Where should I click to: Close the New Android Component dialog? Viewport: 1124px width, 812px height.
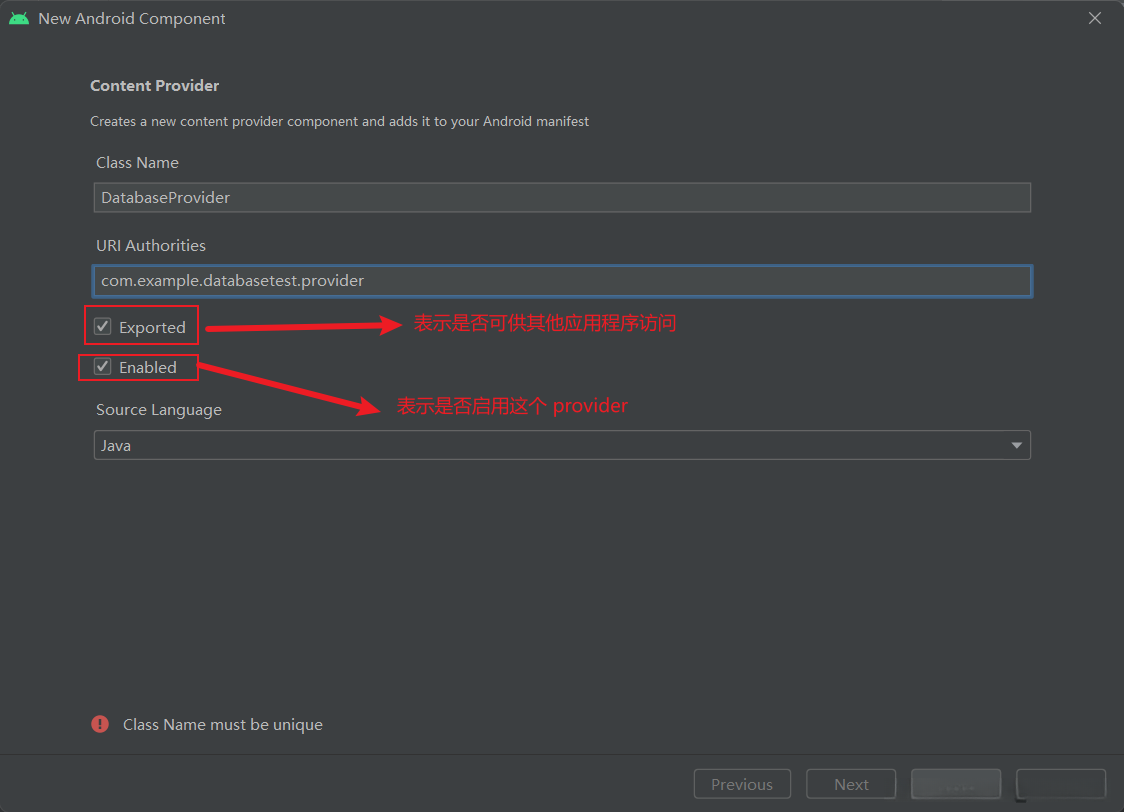tap(1095, 18)
